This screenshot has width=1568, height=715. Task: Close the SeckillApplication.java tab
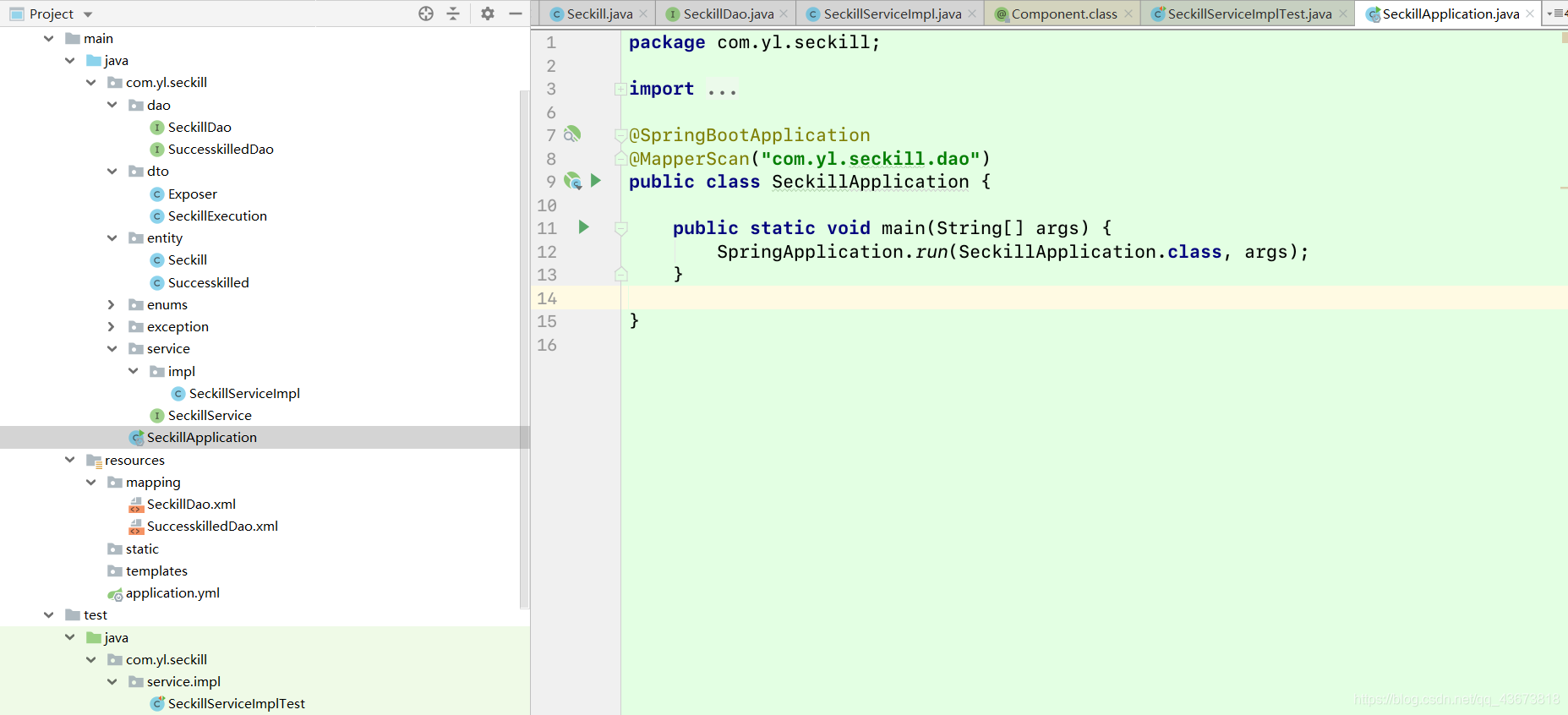pyautogui.click(x=1530, y=14)
